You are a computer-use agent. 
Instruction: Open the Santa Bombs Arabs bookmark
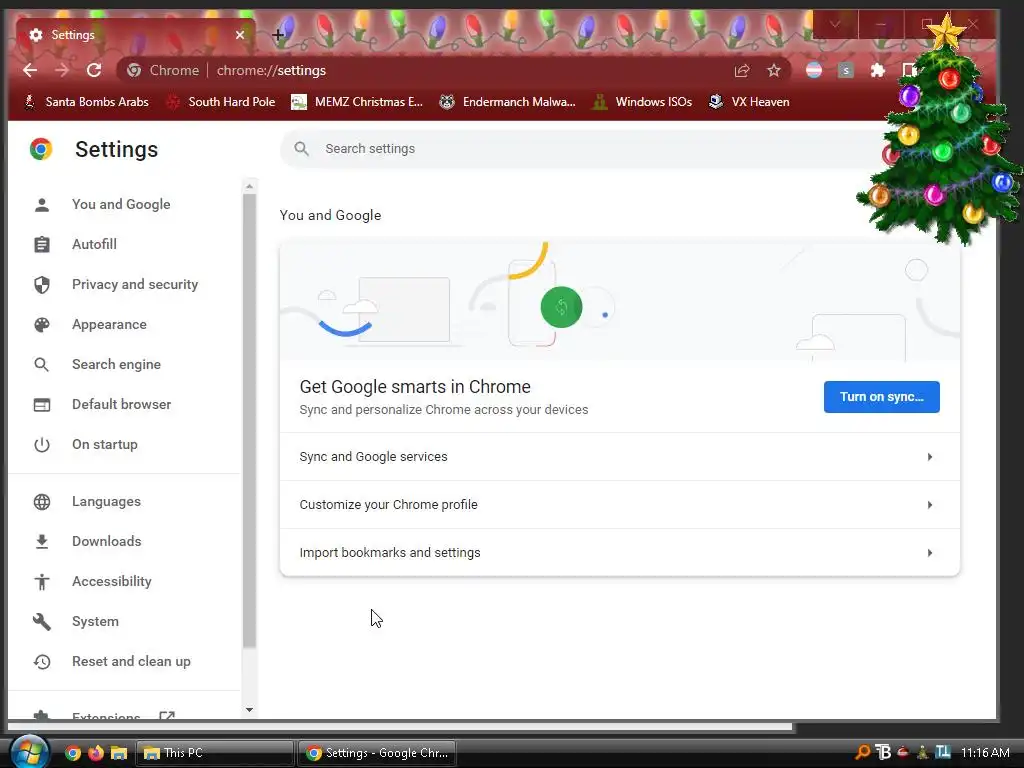click(86, 102)
